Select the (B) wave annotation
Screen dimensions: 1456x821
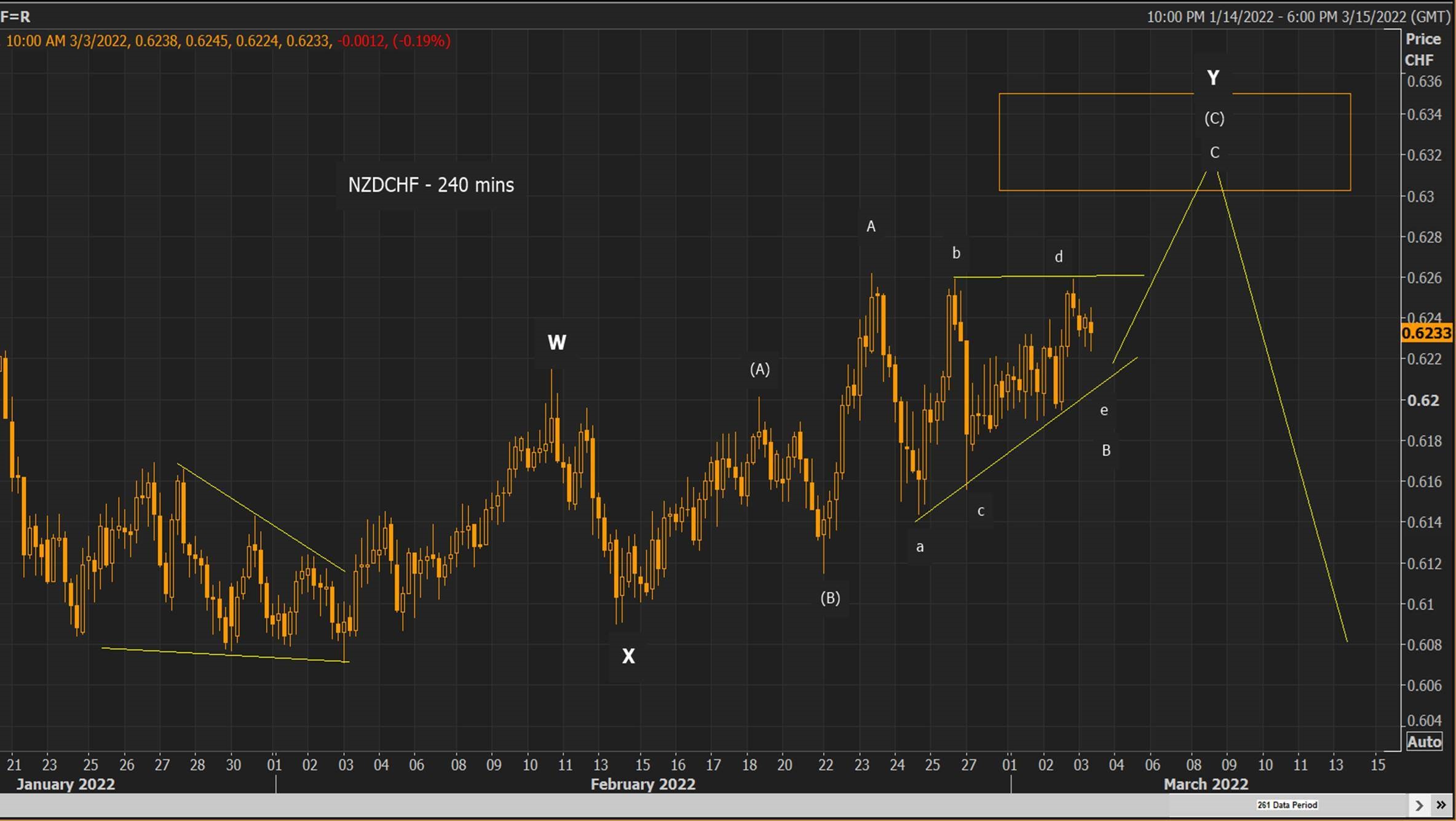pyautogui.click(x=830, y=598)
